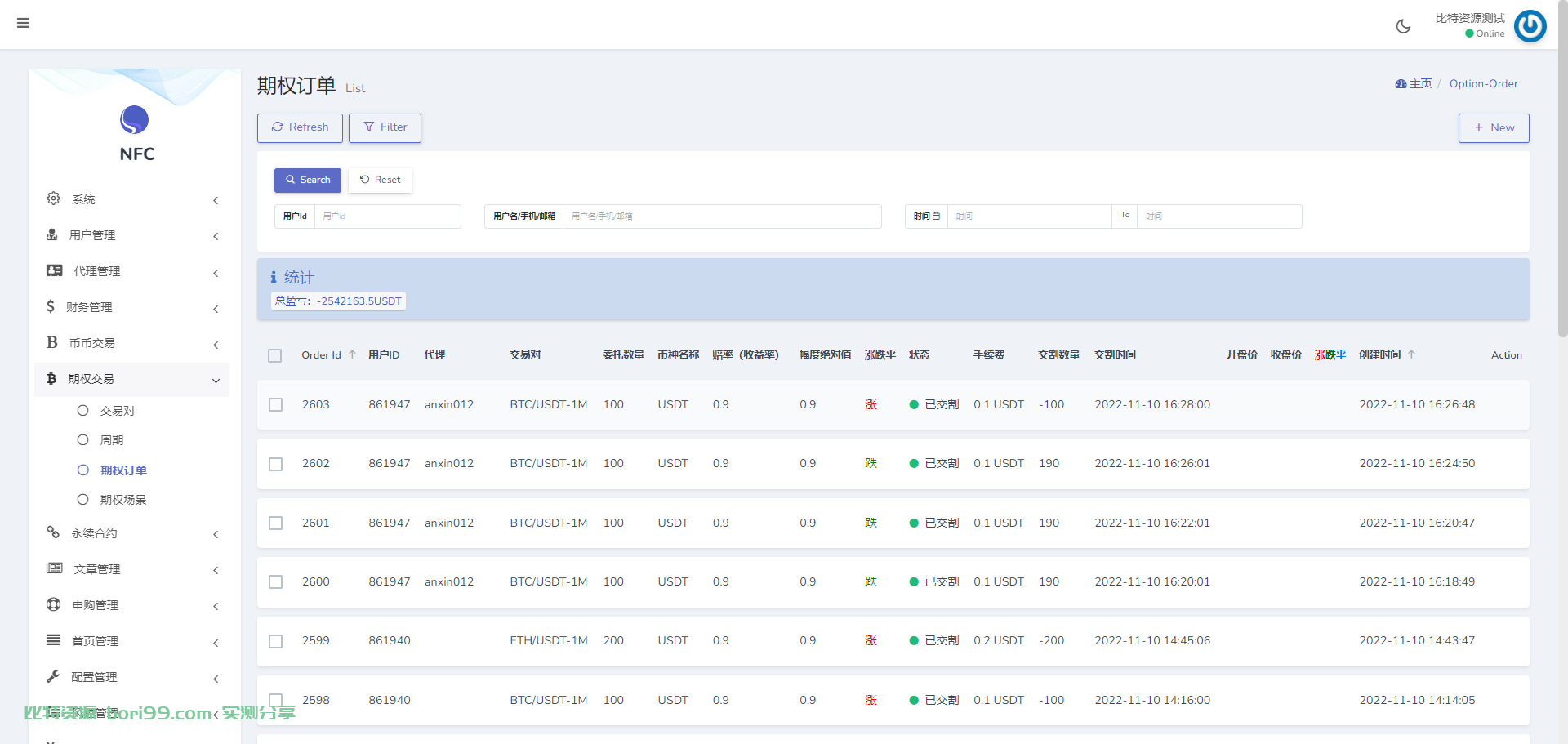The height and width of the screenshot is (744, 1568).
Task: Refresh the option order list
Action: [x=300, y=127]
